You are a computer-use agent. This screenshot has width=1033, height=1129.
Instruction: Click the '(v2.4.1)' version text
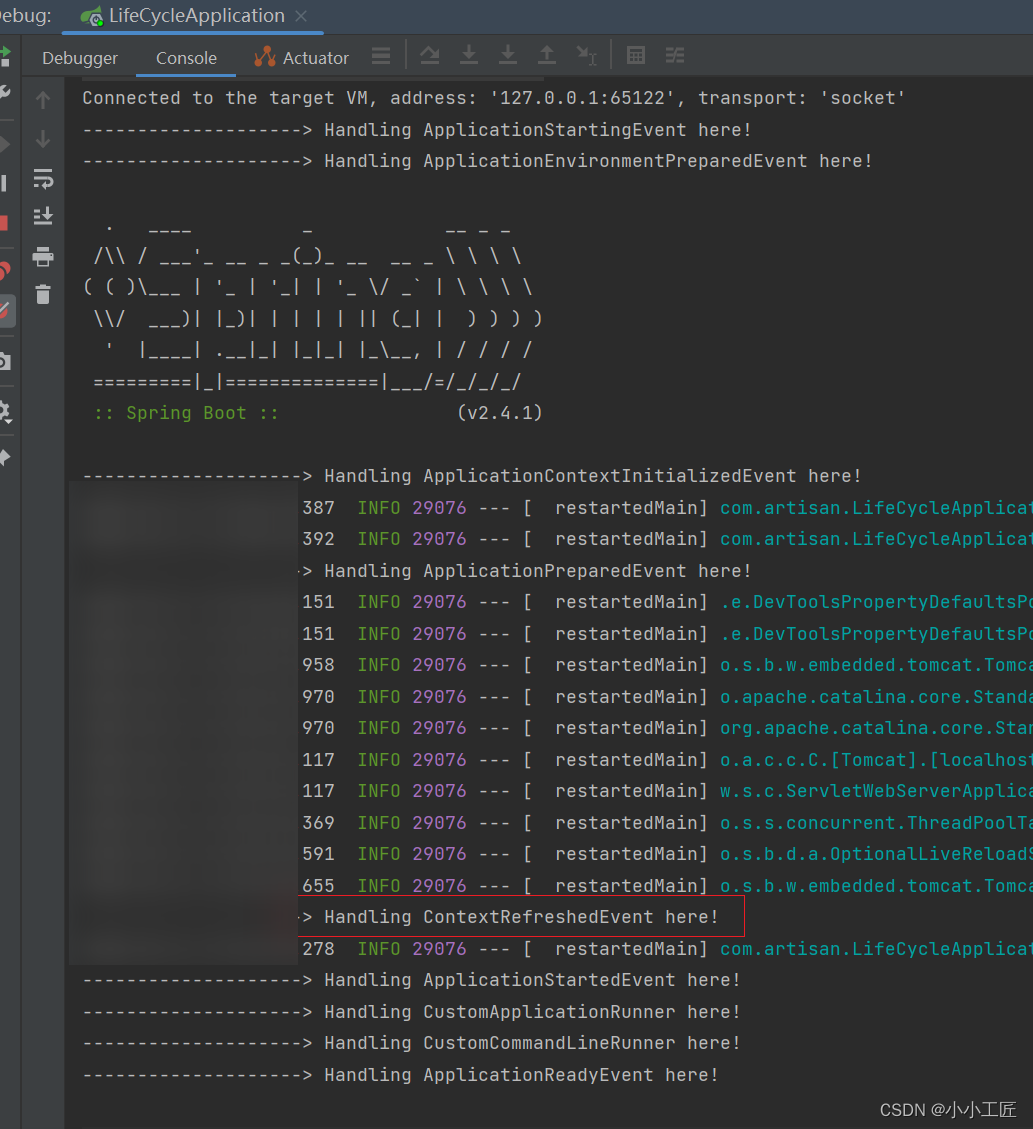[500, 413]
